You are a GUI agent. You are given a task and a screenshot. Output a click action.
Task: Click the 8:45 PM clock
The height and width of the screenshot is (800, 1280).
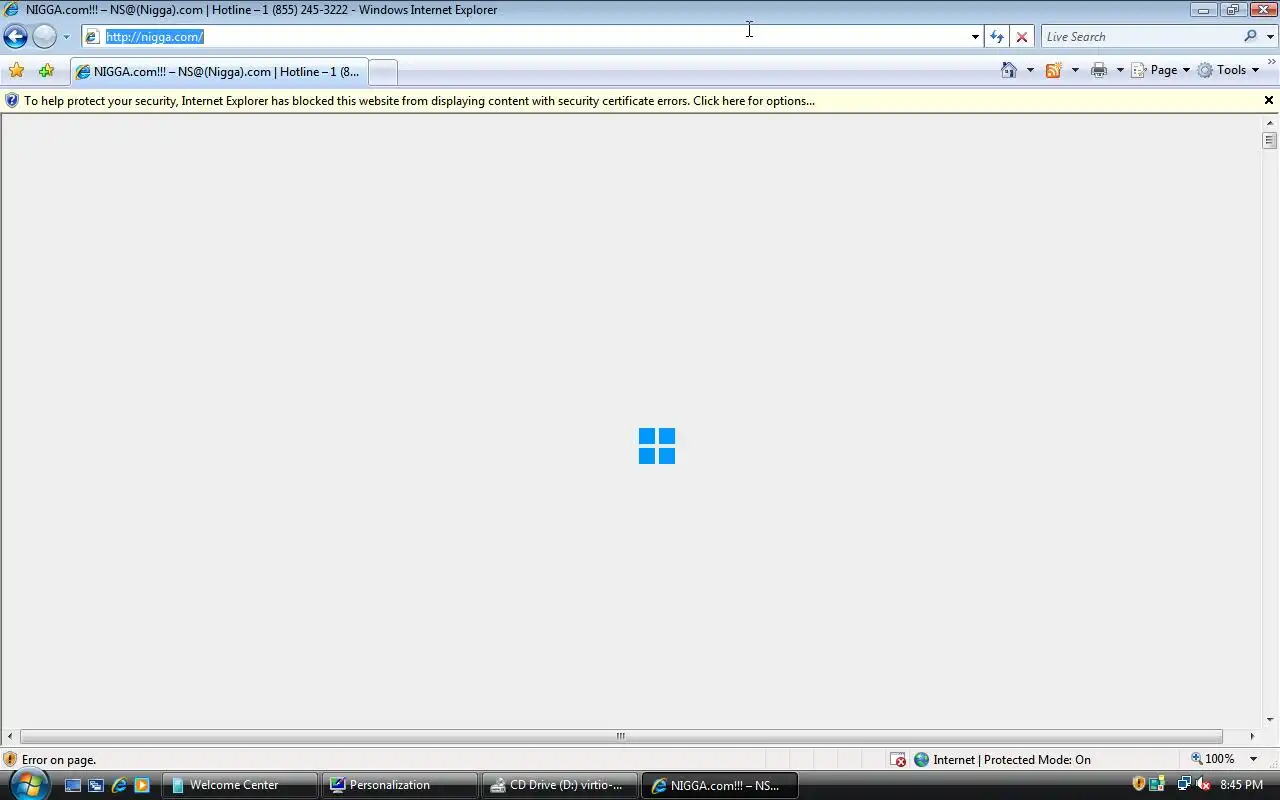(x=1241, y=785)
